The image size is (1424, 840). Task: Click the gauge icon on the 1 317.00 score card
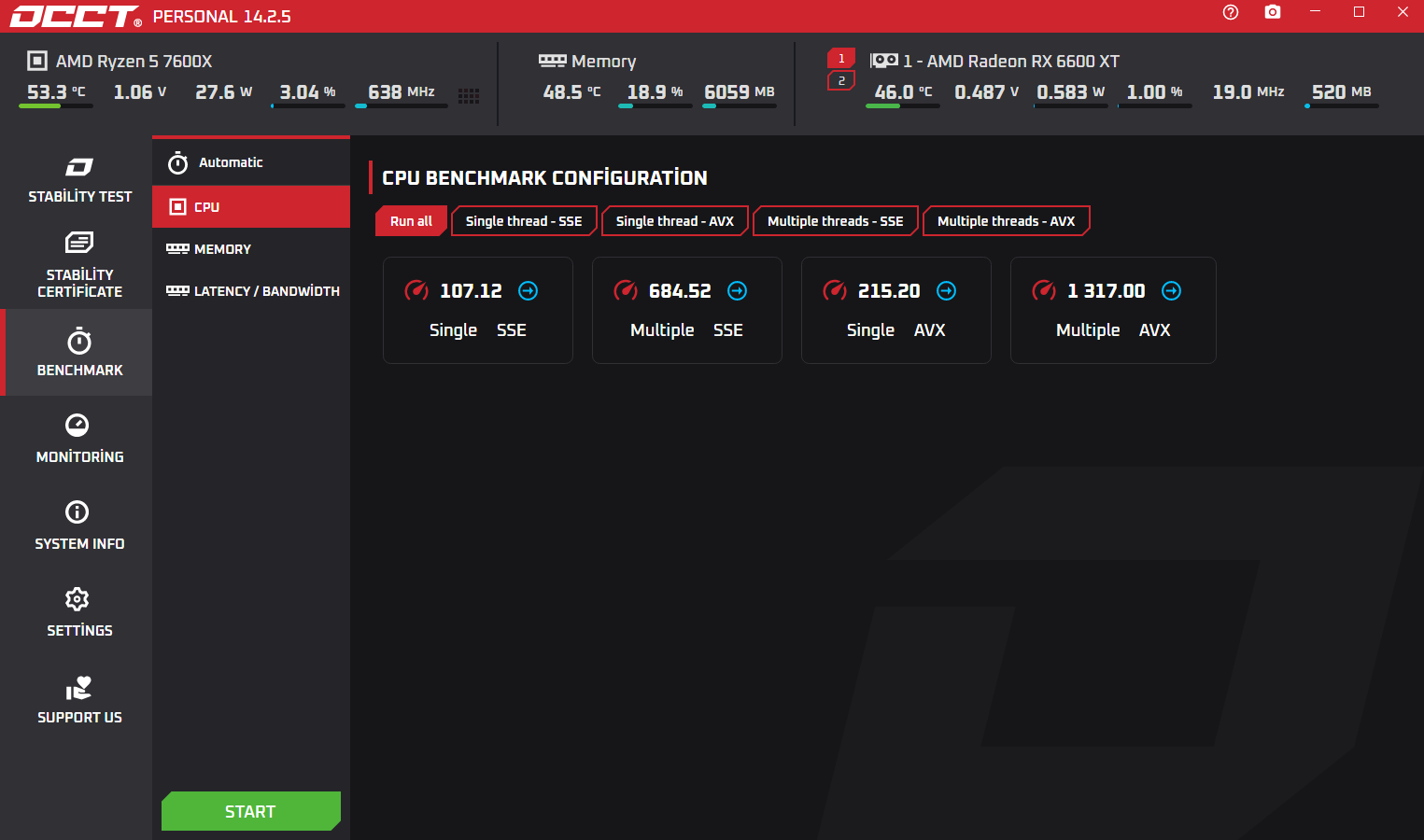coord(1044,290)
